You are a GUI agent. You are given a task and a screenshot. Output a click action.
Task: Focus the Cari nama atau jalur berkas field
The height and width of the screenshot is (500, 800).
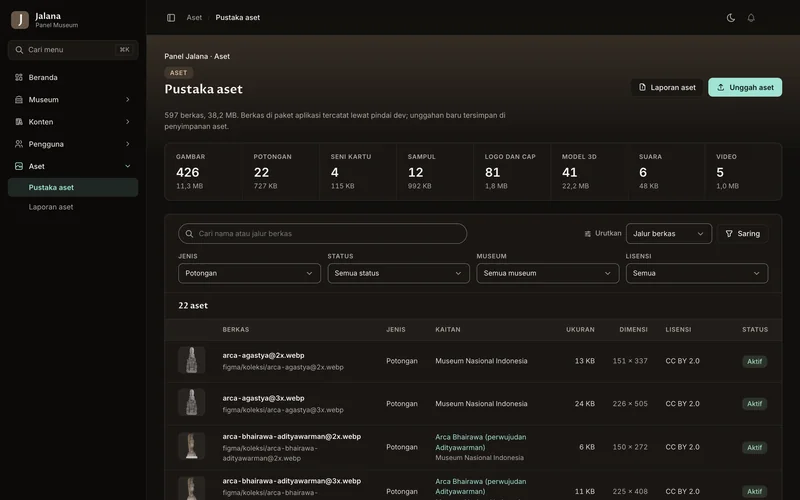point(322,234)
